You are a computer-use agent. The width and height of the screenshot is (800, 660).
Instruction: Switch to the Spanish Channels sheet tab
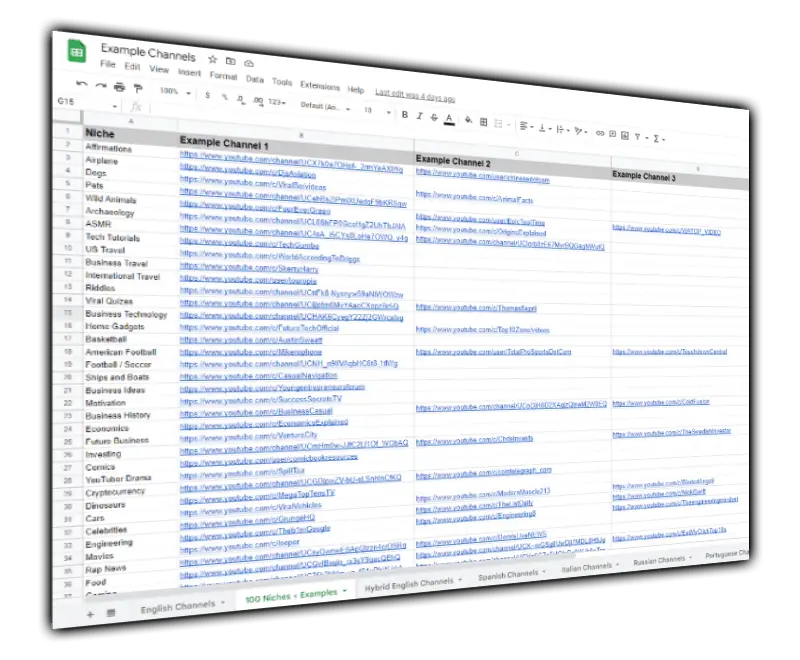(508, 576)
